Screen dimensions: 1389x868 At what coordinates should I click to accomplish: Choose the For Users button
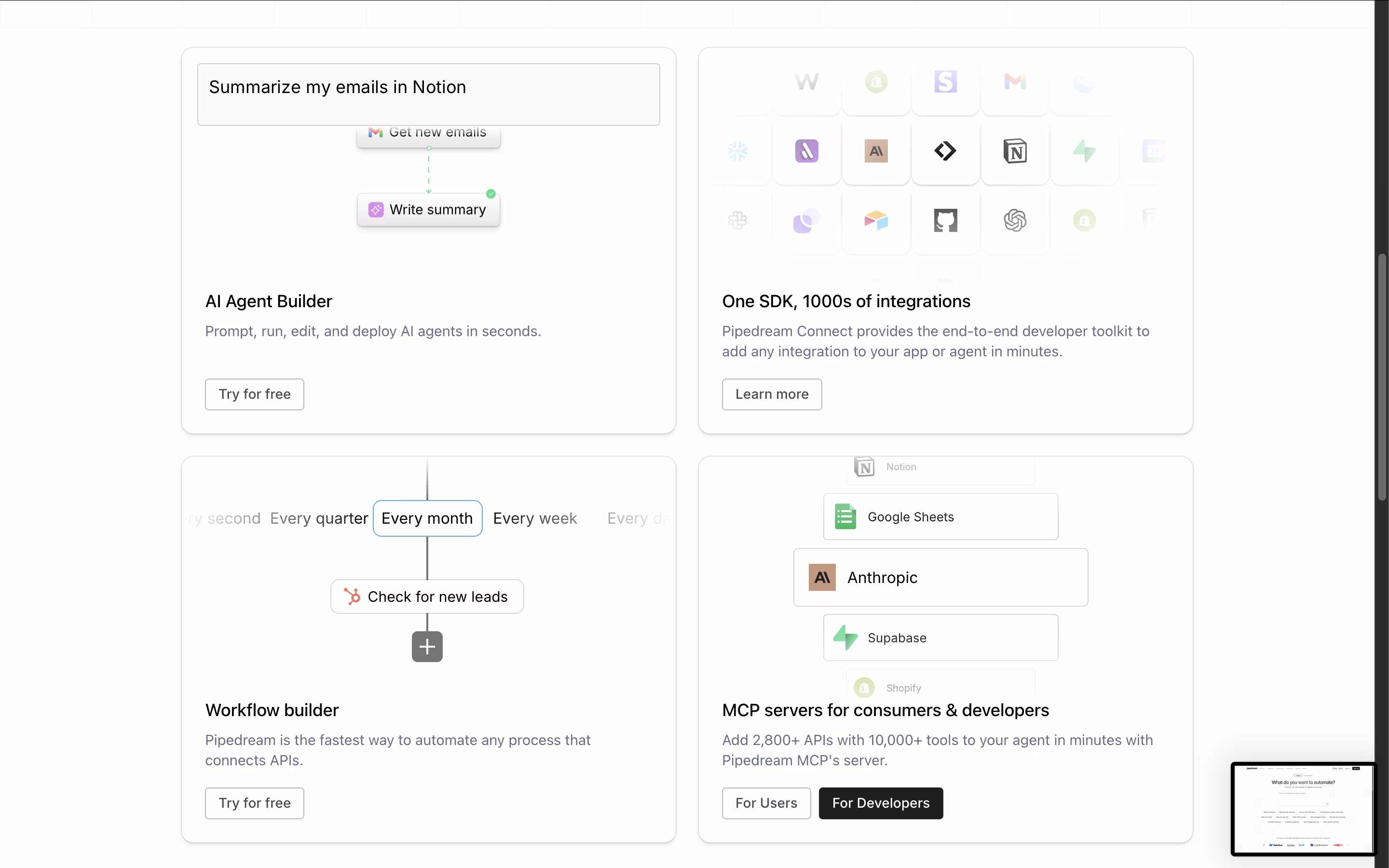coord(766,803)
